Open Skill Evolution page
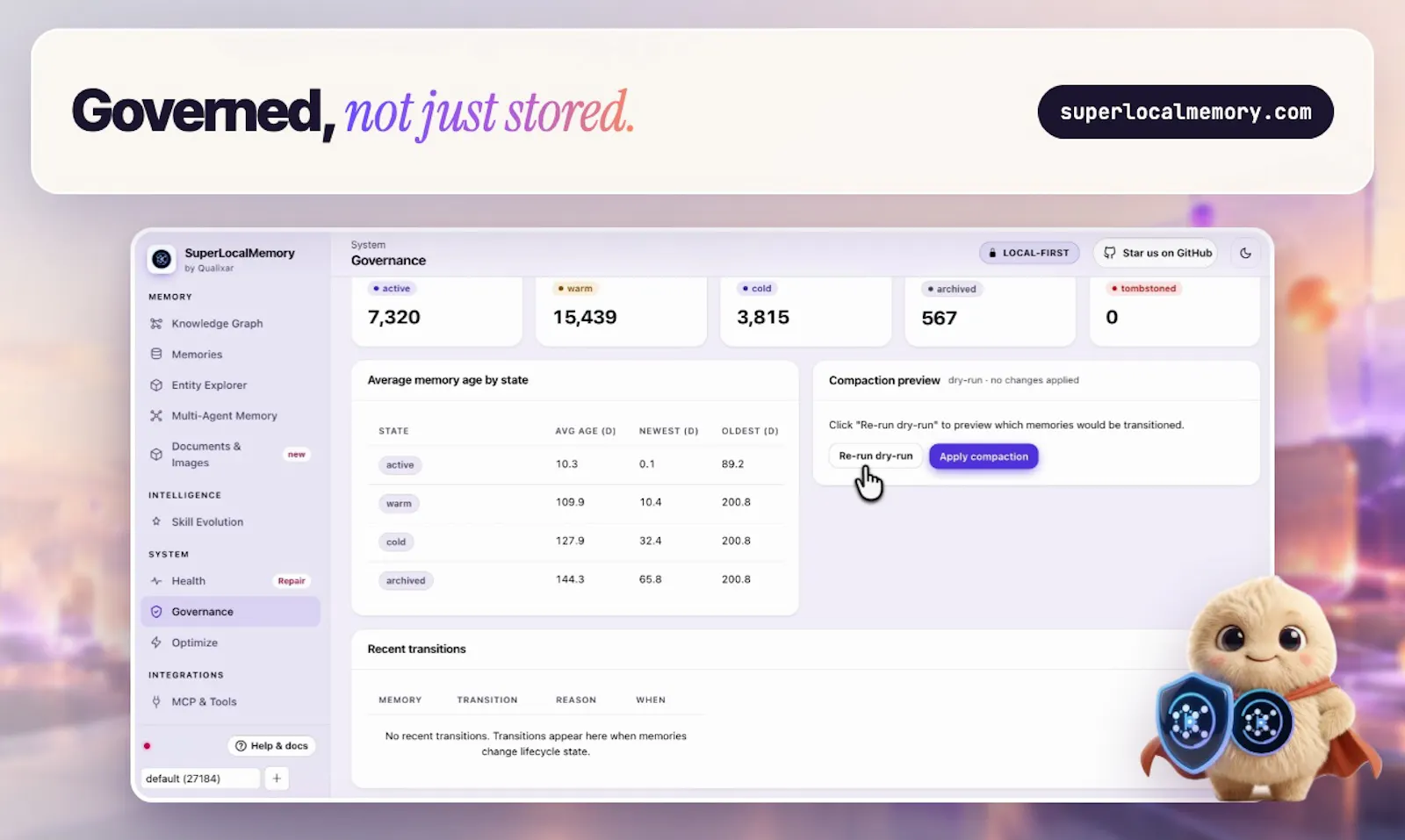This screenshot has height=840, width=1405. [x=207, y=521]
